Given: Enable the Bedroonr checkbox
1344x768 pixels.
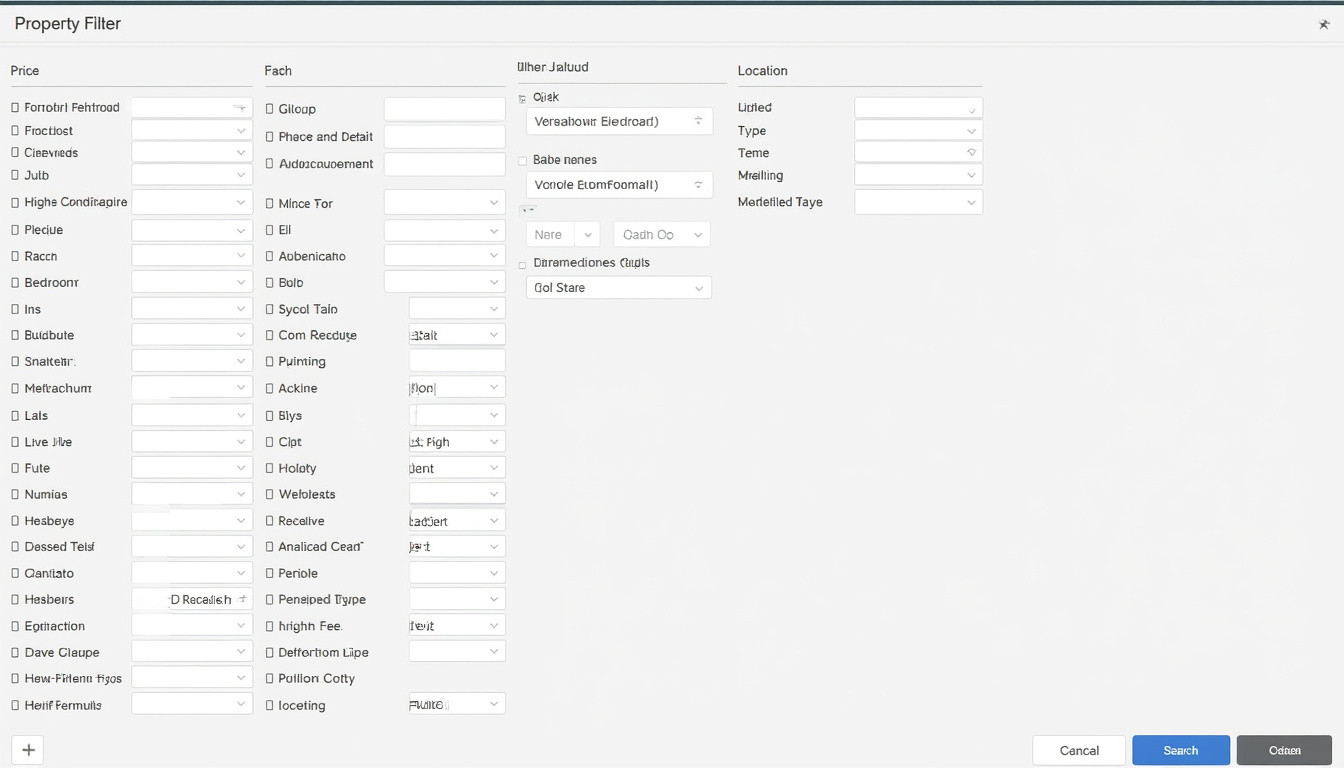Looking at the screenshot, I should [x=15, y=283].
